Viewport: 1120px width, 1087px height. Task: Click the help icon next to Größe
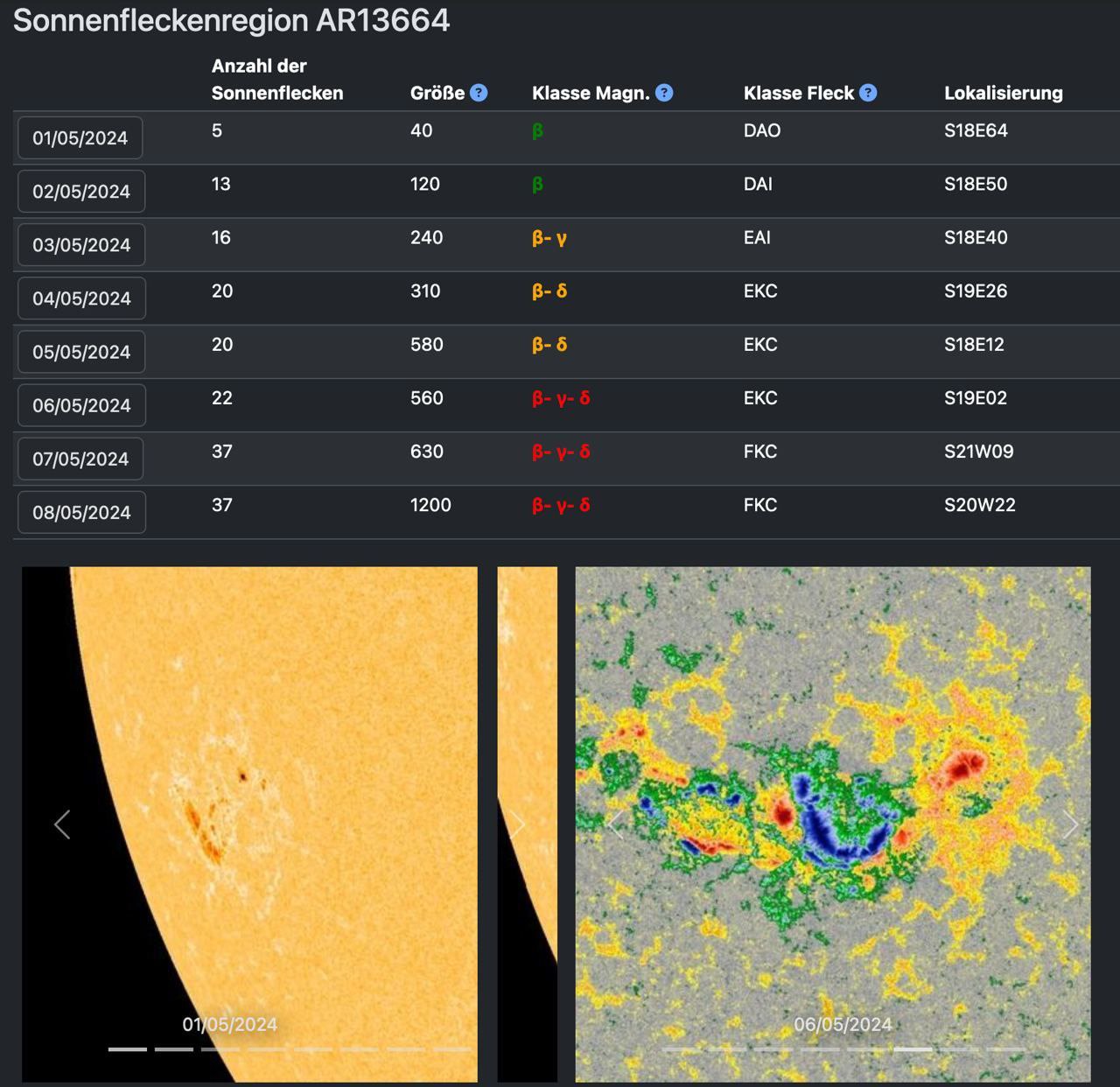[x=479, y=93]
